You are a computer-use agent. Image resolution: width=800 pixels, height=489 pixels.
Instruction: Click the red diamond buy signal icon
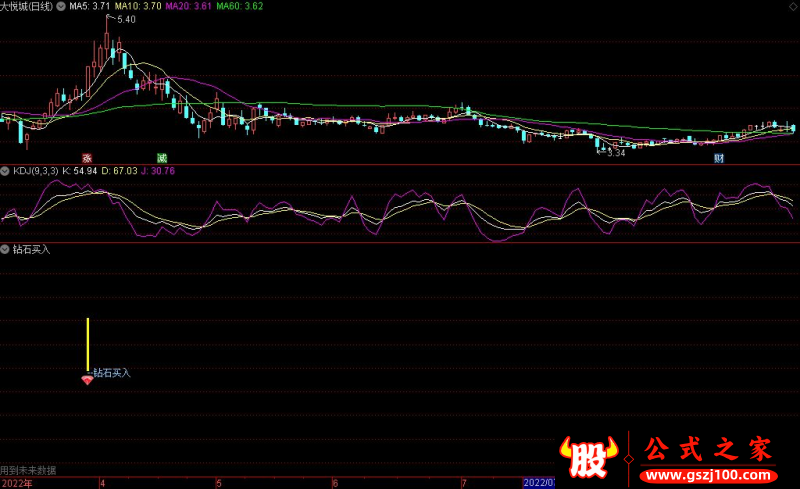pyautogui.click(x=87, y=380)
